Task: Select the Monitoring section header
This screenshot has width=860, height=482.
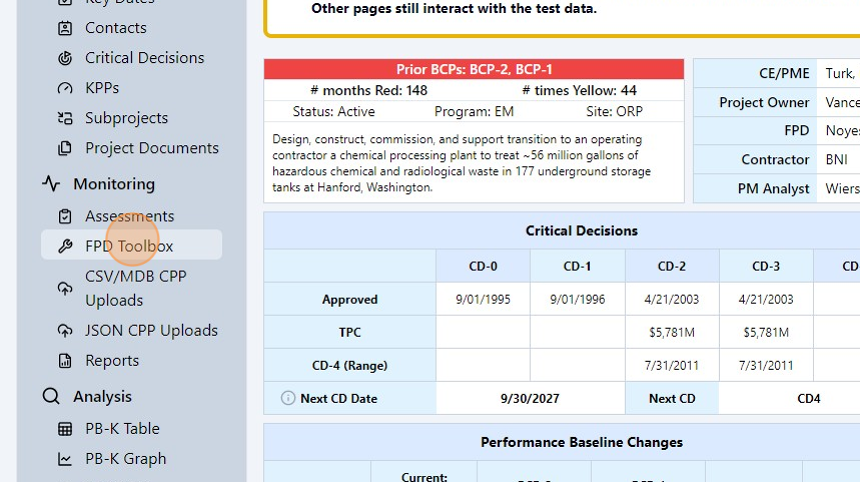Action: point(113,184)
